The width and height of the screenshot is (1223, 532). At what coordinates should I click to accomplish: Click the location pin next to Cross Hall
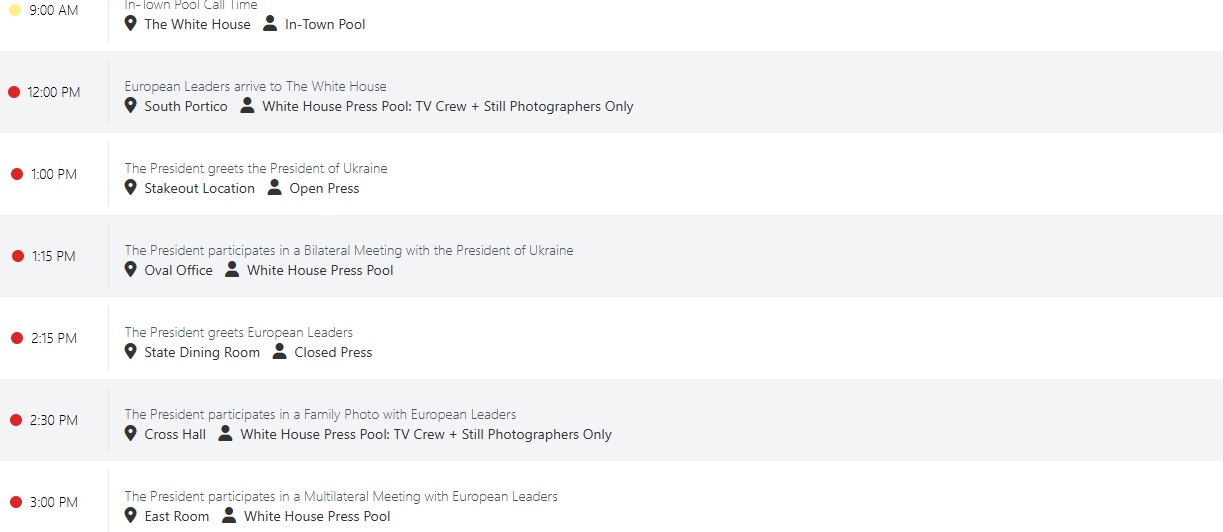point(130,433)
